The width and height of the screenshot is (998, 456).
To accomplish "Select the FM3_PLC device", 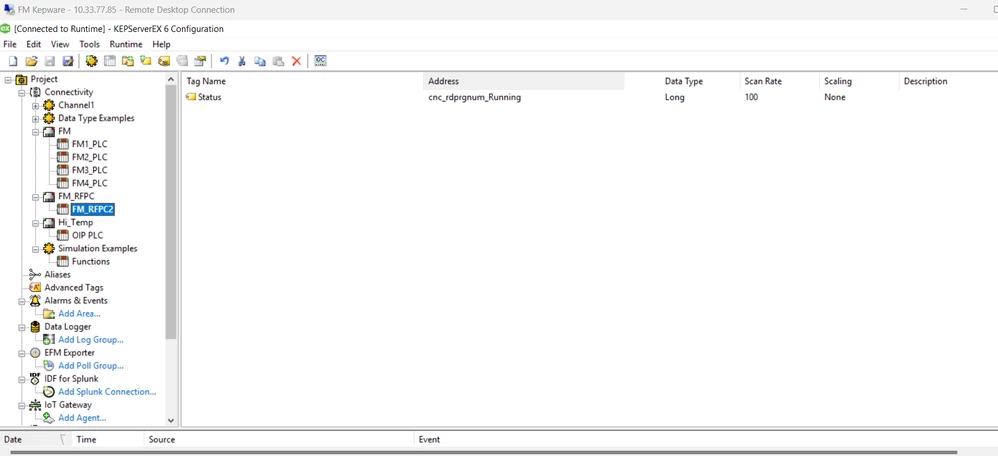I will (89, 171).
